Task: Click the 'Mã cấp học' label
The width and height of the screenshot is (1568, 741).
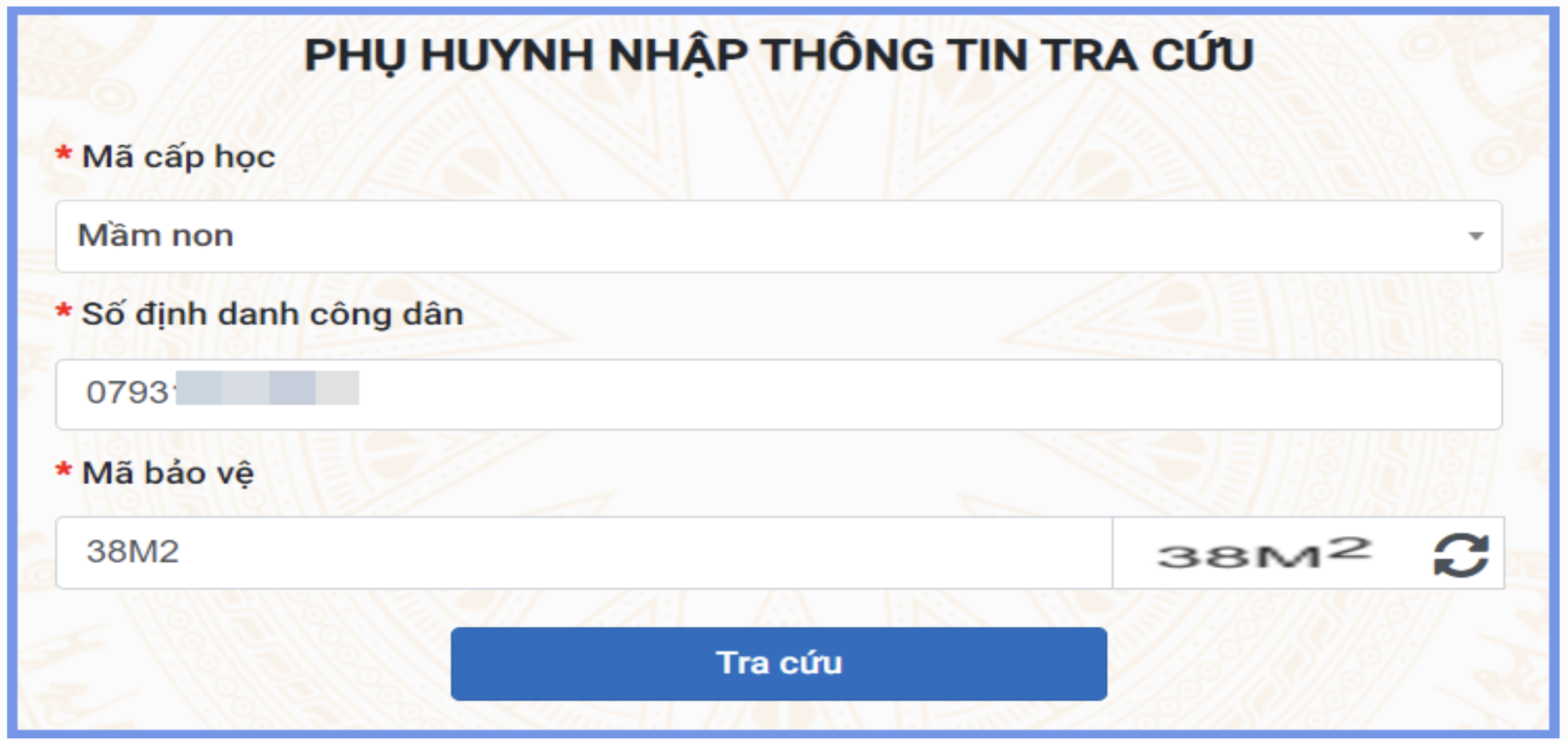Action: point(179,157)
